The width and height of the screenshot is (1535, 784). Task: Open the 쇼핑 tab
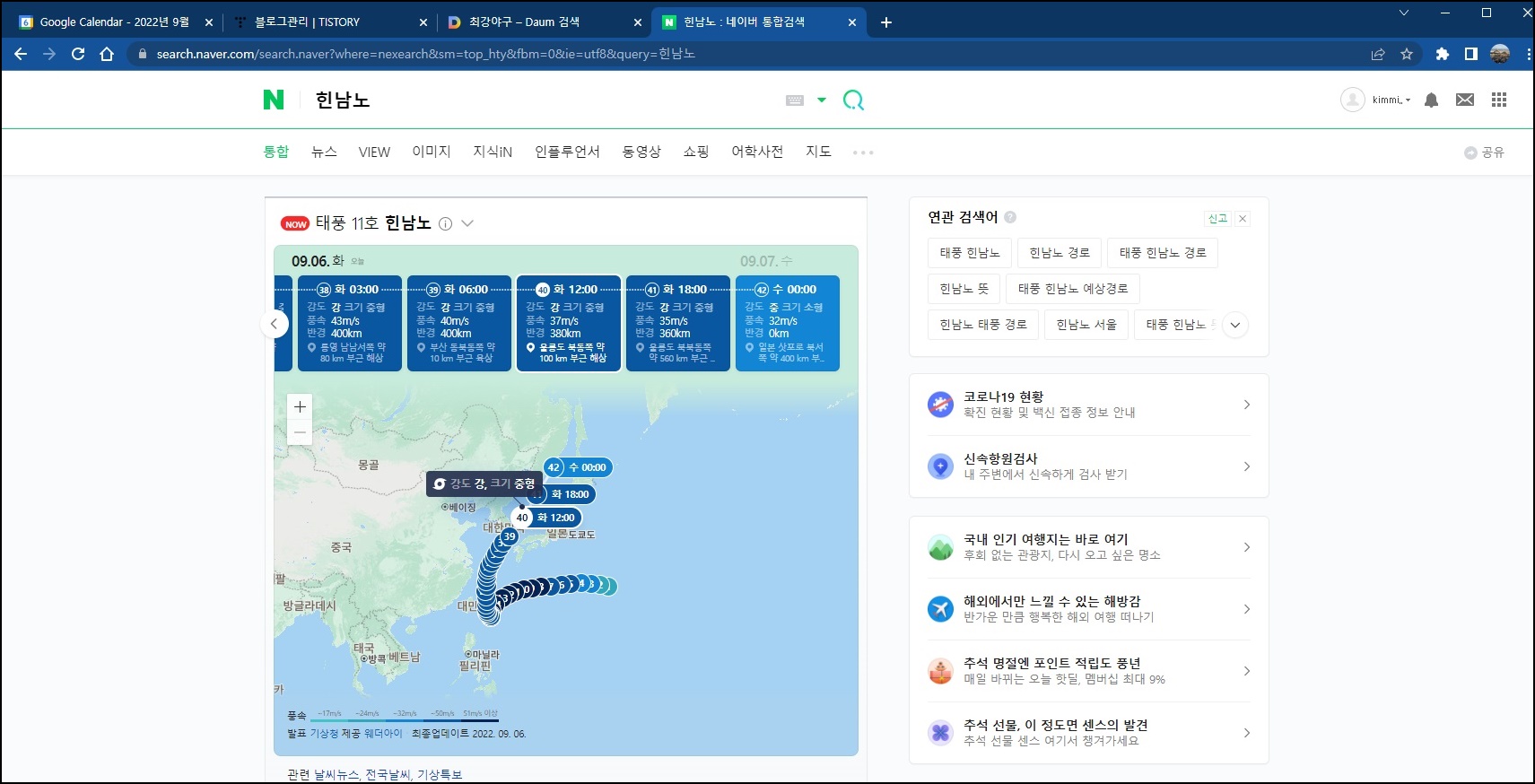[696, 152]
